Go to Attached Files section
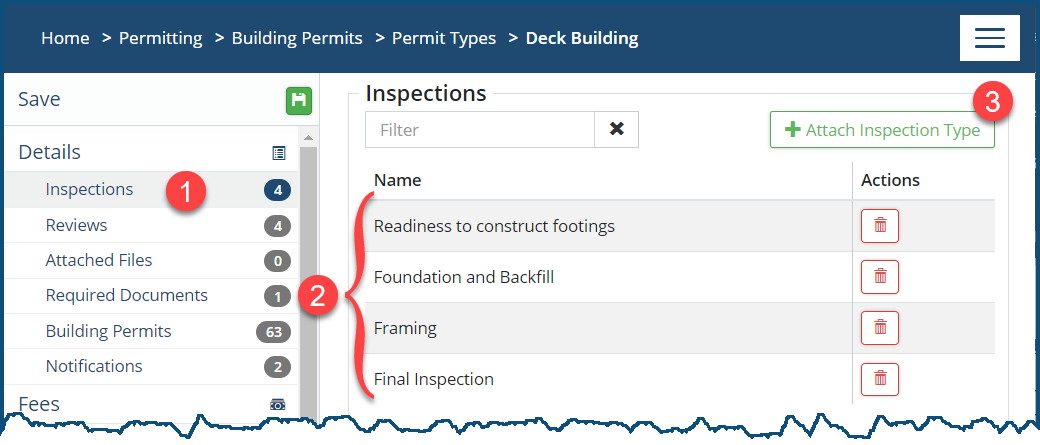1040x445 pixels. [99, 260]
